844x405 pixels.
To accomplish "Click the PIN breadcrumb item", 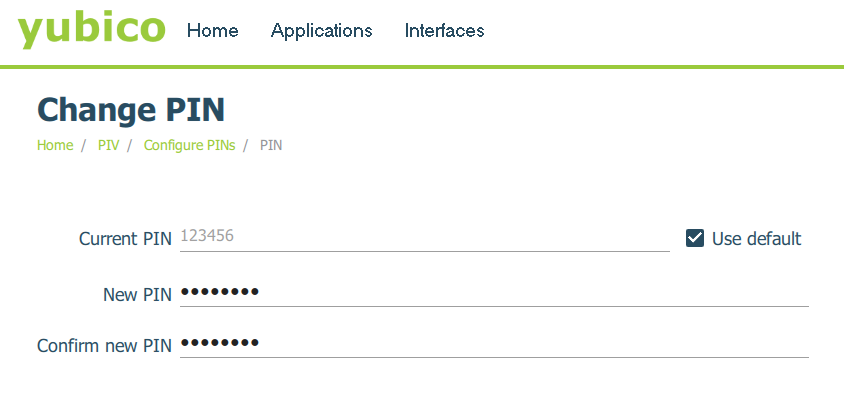I will pyautogui.click(x=271, y=145).
